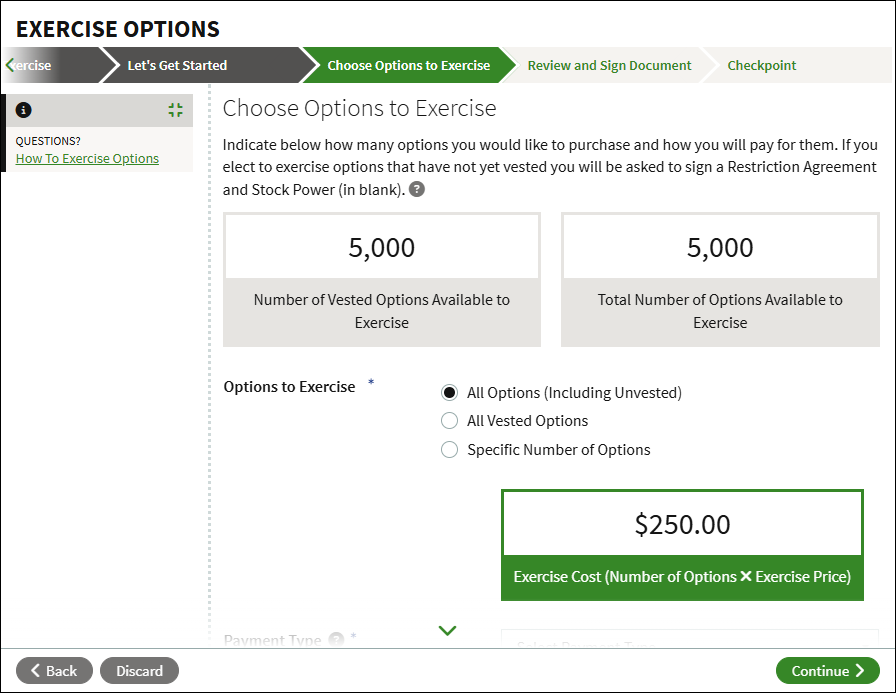
Task: Click the info icon in sidebar
Action: pos(24,110)
